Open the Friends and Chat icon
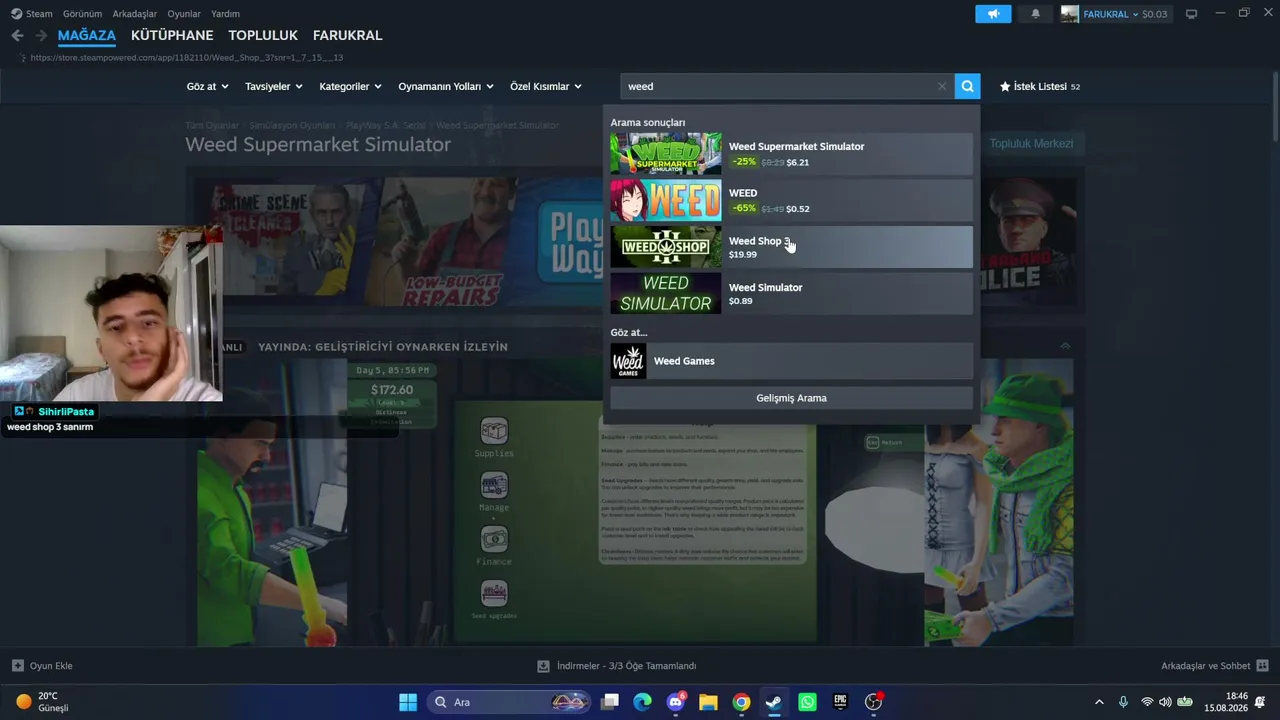1280x720 pixels. (1262, 666)
